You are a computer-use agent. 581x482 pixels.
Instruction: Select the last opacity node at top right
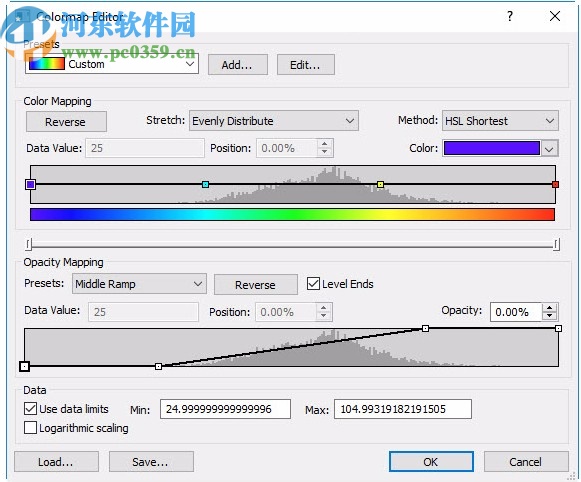tap(558, 328)
